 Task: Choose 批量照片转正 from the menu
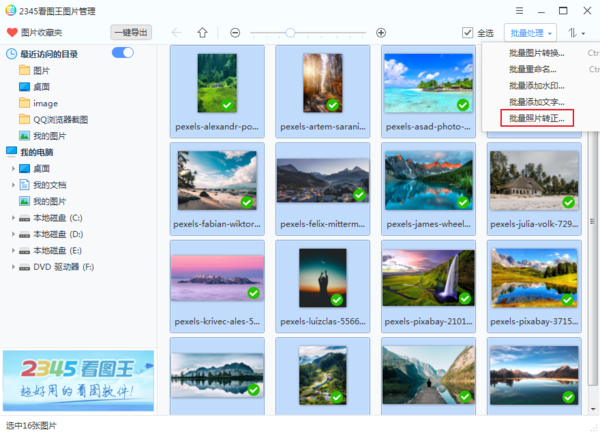coord(536,118)
